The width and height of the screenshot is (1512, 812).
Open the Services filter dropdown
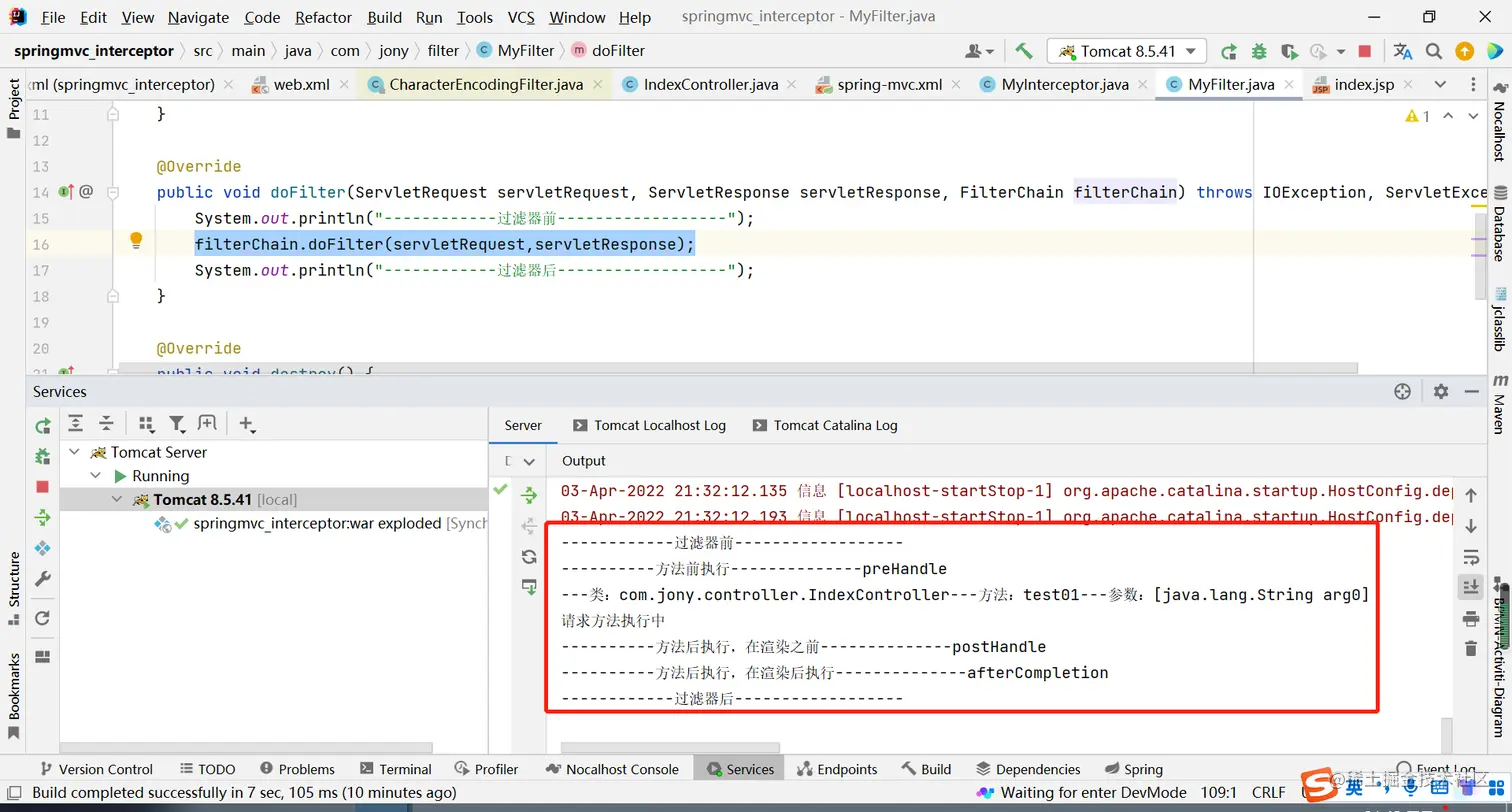[177, 424]
